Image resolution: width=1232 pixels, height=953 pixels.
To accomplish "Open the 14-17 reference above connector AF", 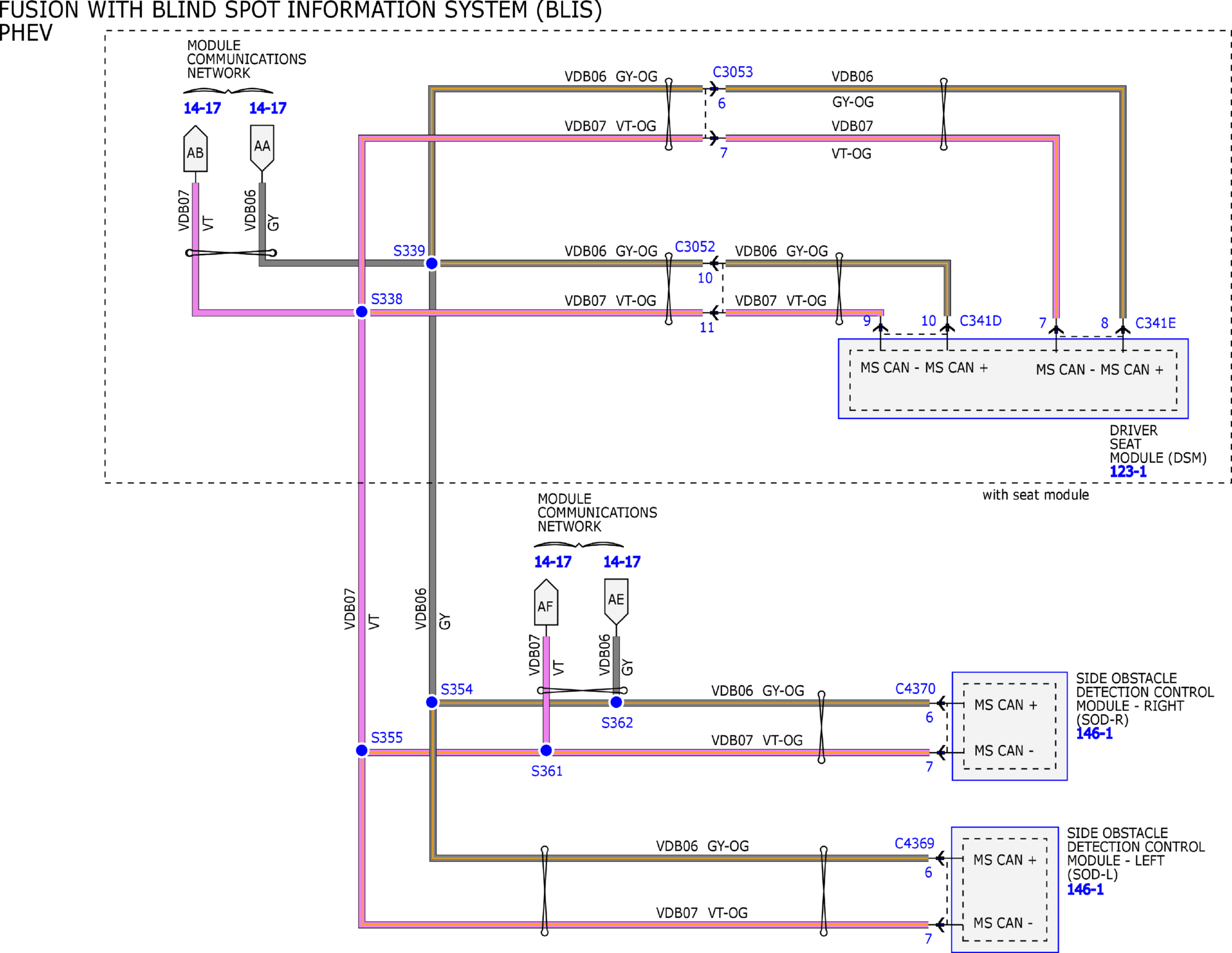I will pos(552,562).
